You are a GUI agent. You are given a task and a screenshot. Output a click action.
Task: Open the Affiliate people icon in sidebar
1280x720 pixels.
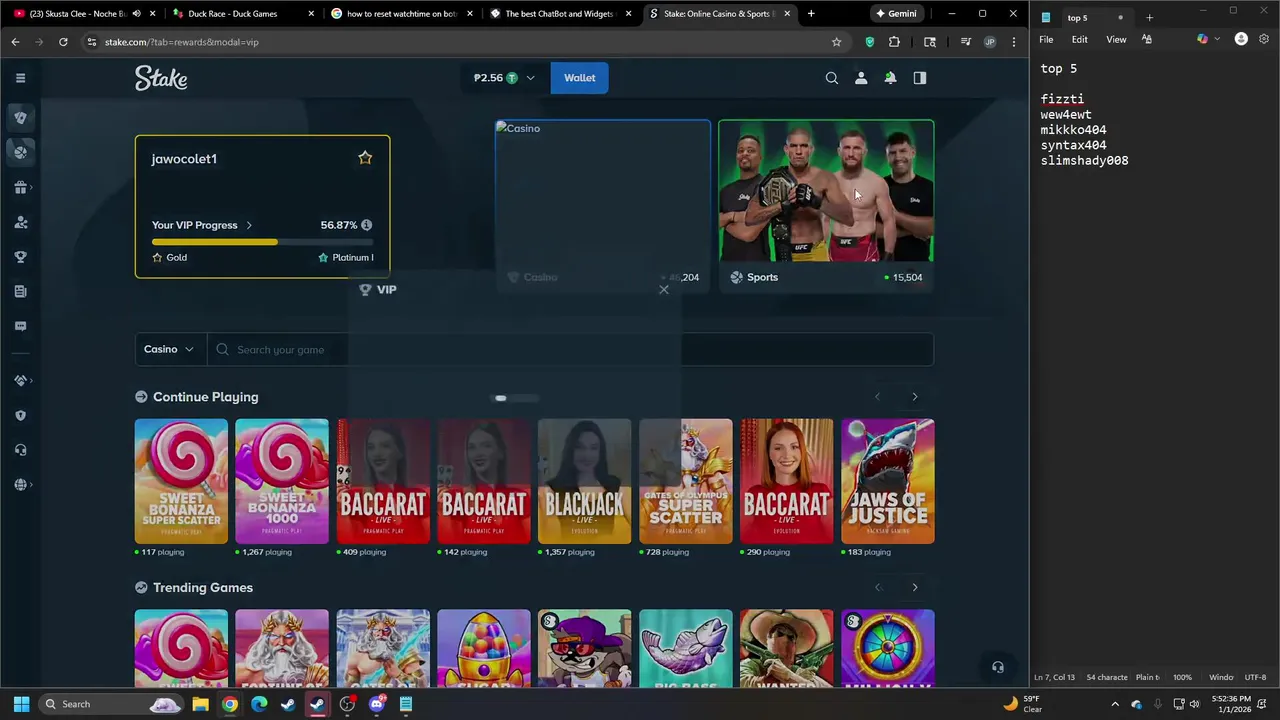click(x=20, y=222)
